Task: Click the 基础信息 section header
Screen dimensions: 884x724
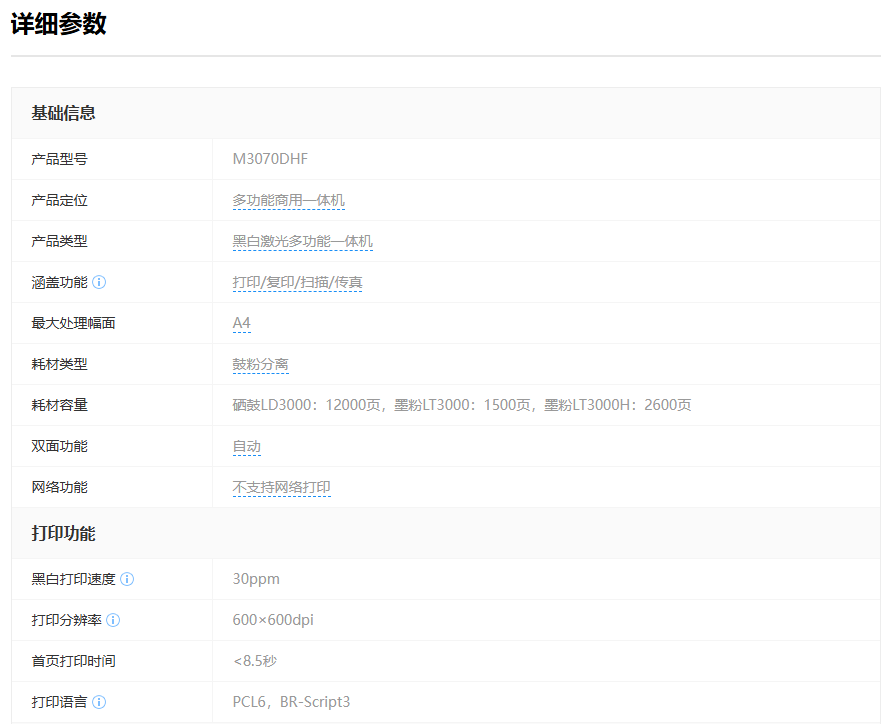Action: [x=63, y=113]
